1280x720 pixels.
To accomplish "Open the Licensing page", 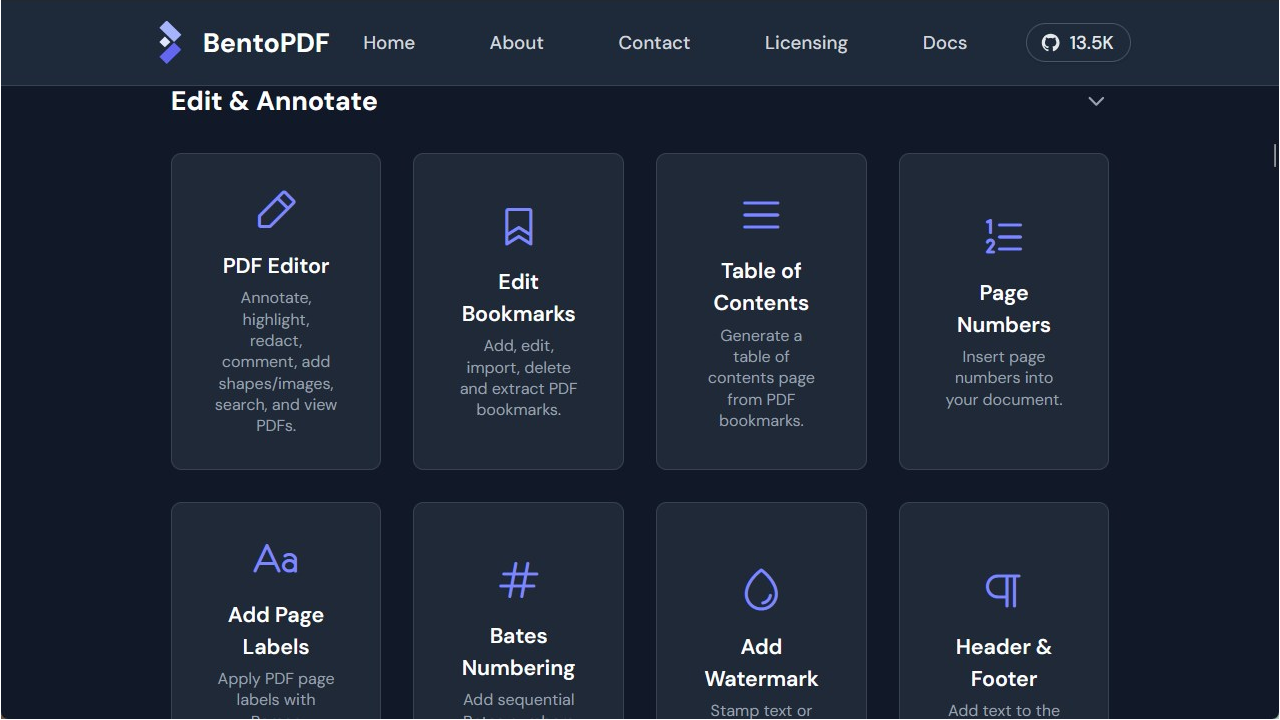I will [x=806, y=43].
